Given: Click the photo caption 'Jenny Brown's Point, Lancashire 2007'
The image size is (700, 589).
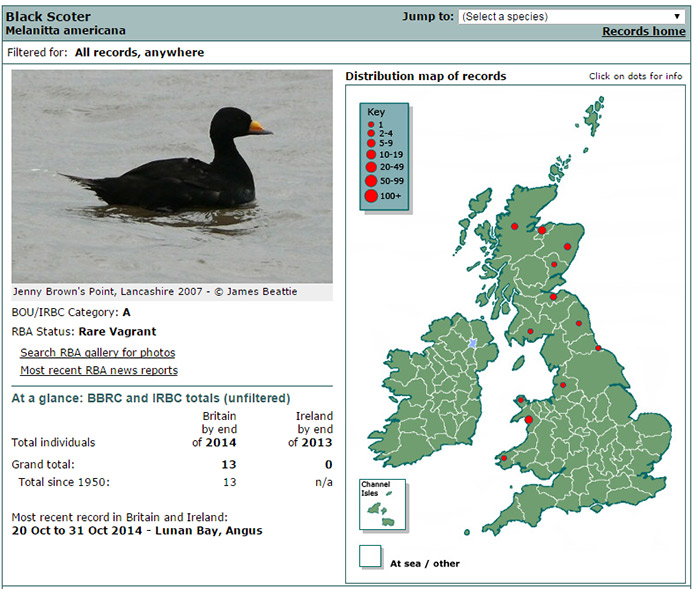Looking at the screenshot, I should (108, 292).
